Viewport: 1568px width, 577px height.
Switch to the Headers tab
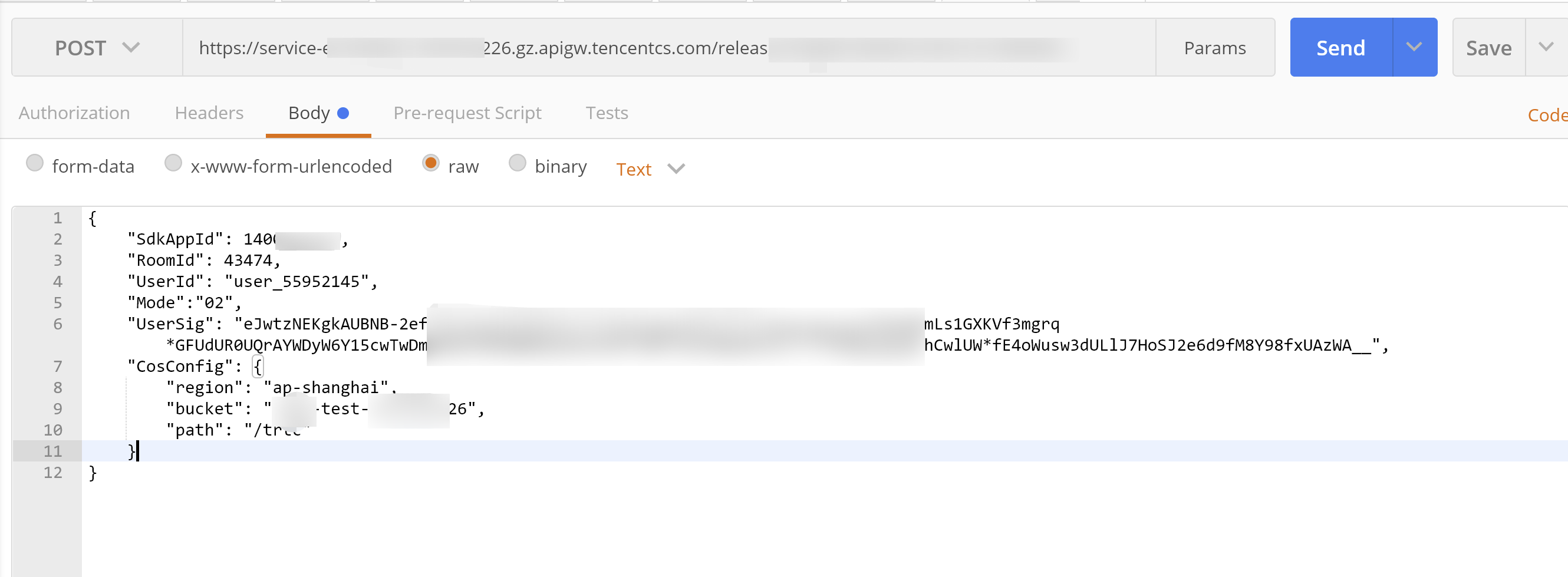click(209, 113)
